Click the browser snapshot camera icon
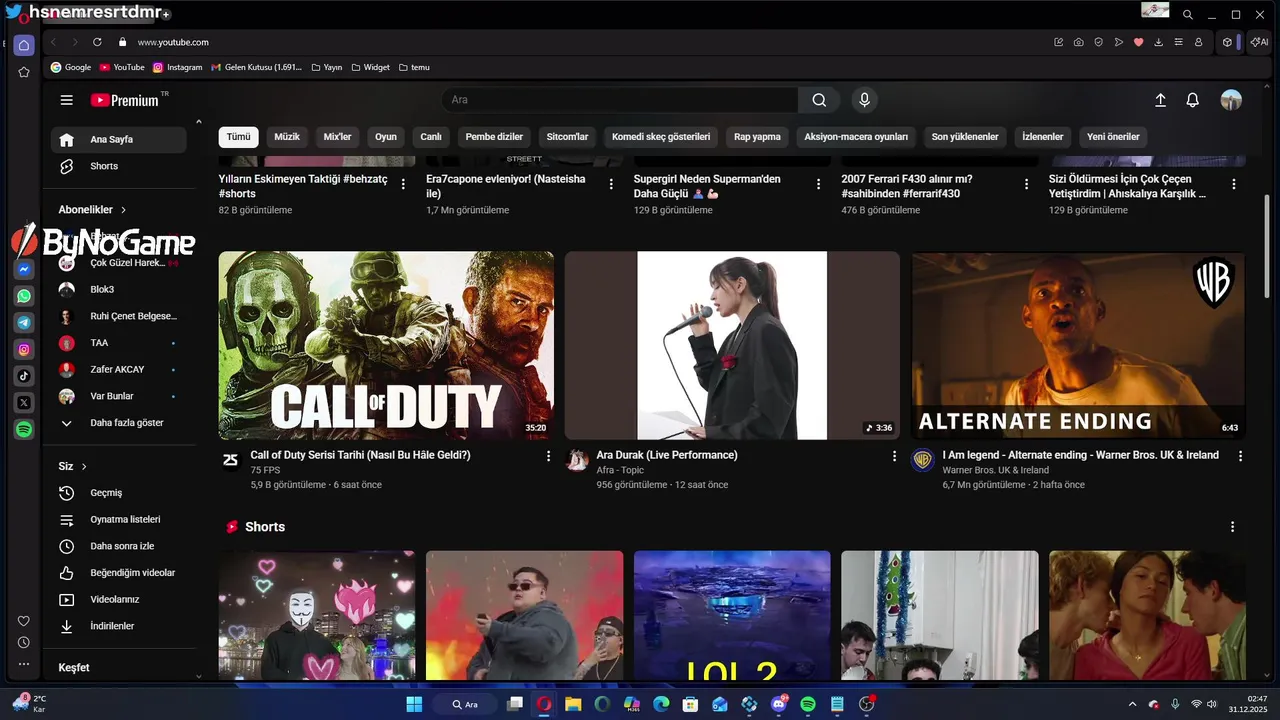The image size is (1280, 720). 1078,42
